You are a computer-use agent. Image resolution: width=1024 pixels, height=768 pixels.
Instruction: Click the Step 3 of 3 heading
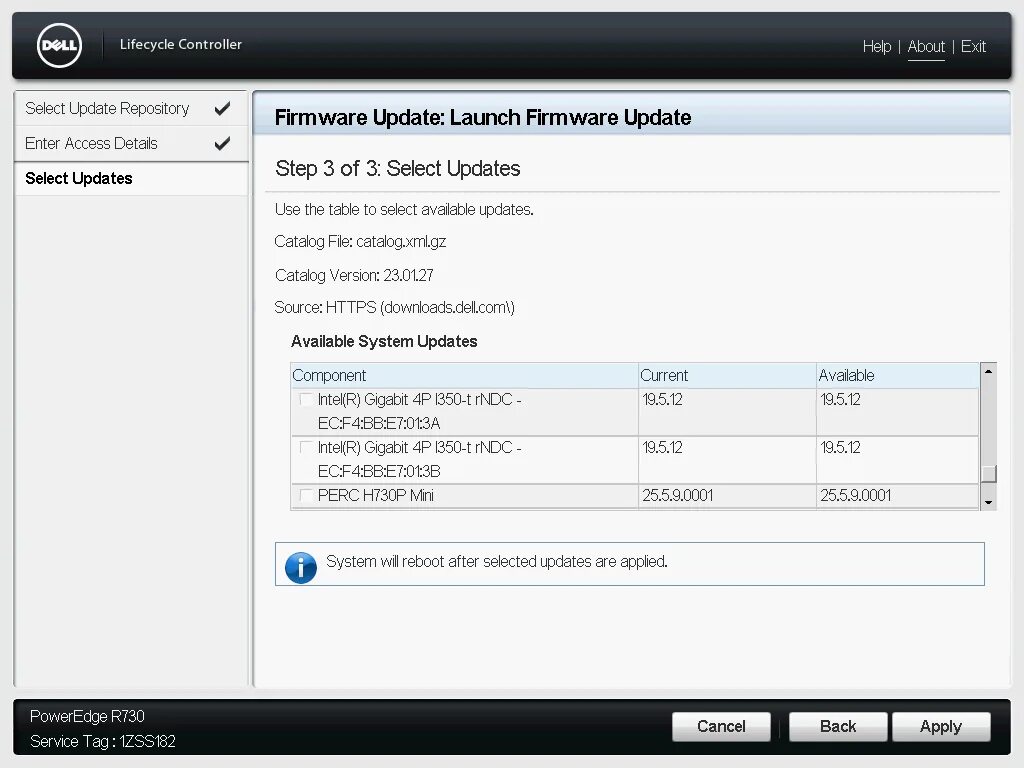[397, 168]
